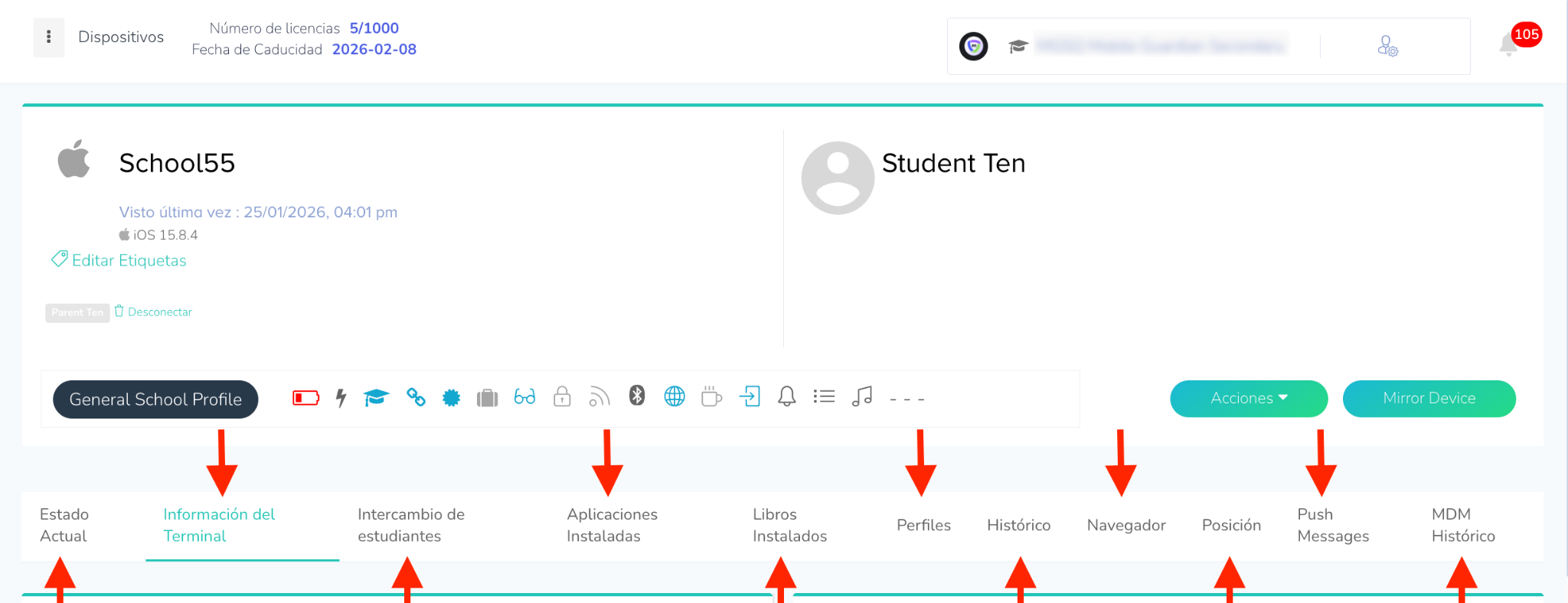Expand the Acciones dropdown
This screenshot has height=603, width=1568.
pyautogui.click(x=1248, y=399)
